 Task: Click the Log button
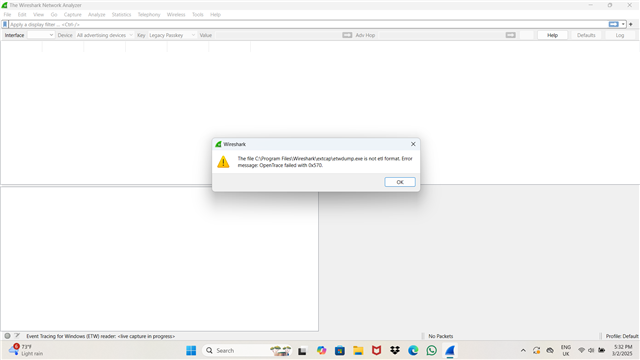(x=620, y=35)
